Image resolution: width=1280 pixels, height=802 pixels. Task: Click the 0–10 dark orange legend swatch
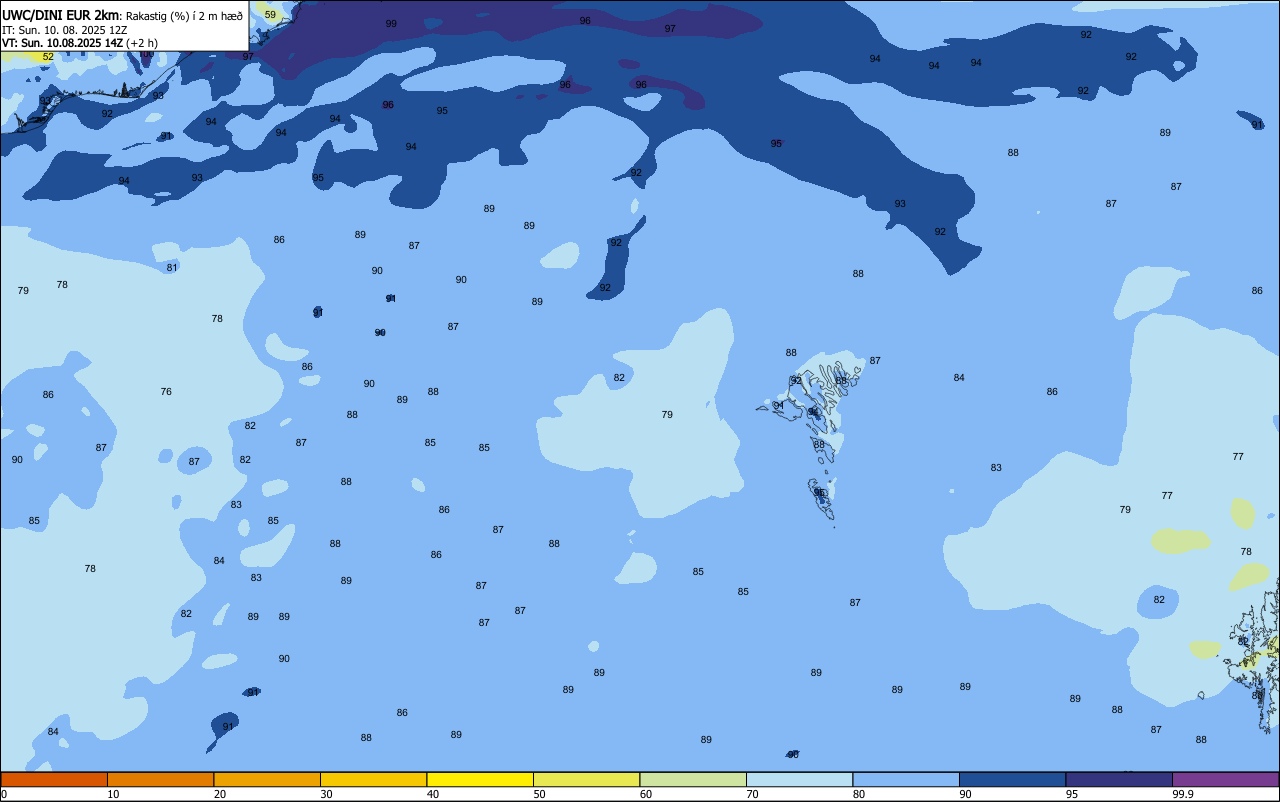point(54,779)
